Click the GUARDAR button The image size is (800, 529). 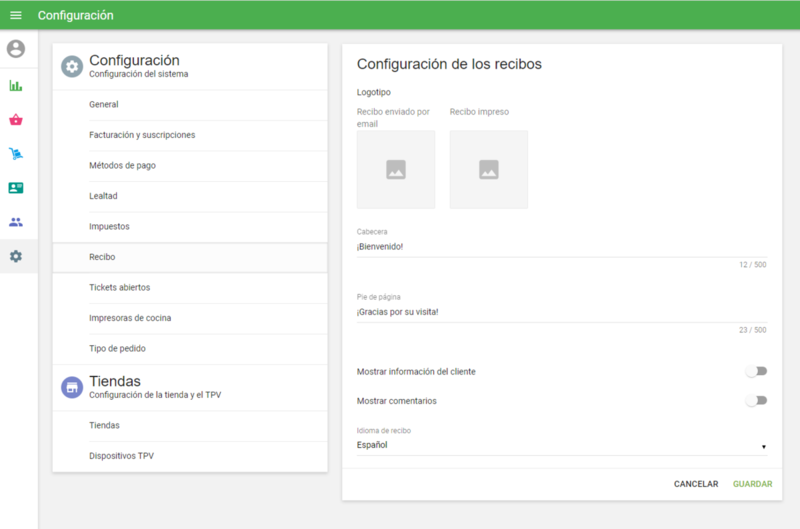(x=752, y=484)
